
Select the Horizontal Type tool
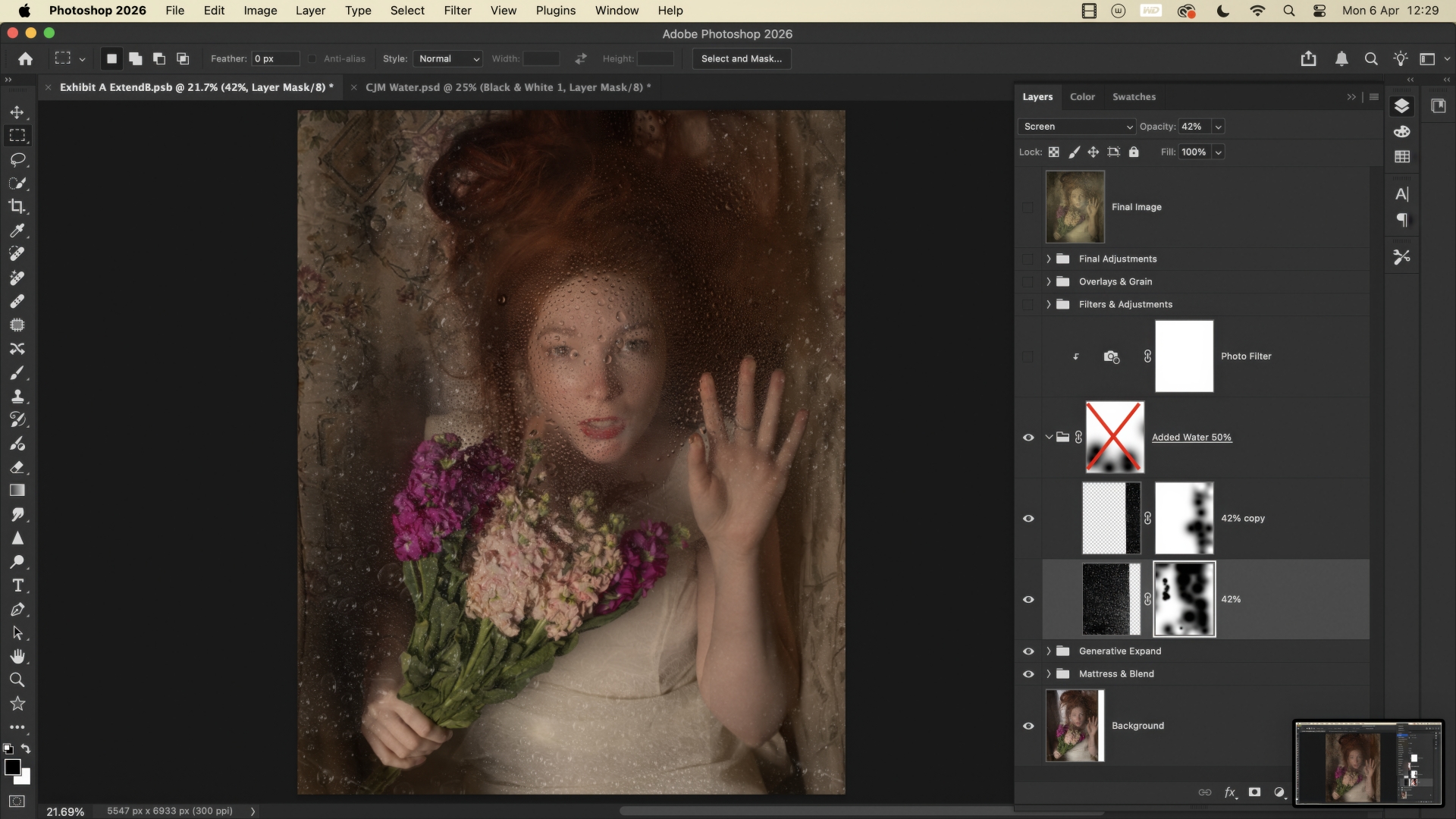(x=17, y=585)
